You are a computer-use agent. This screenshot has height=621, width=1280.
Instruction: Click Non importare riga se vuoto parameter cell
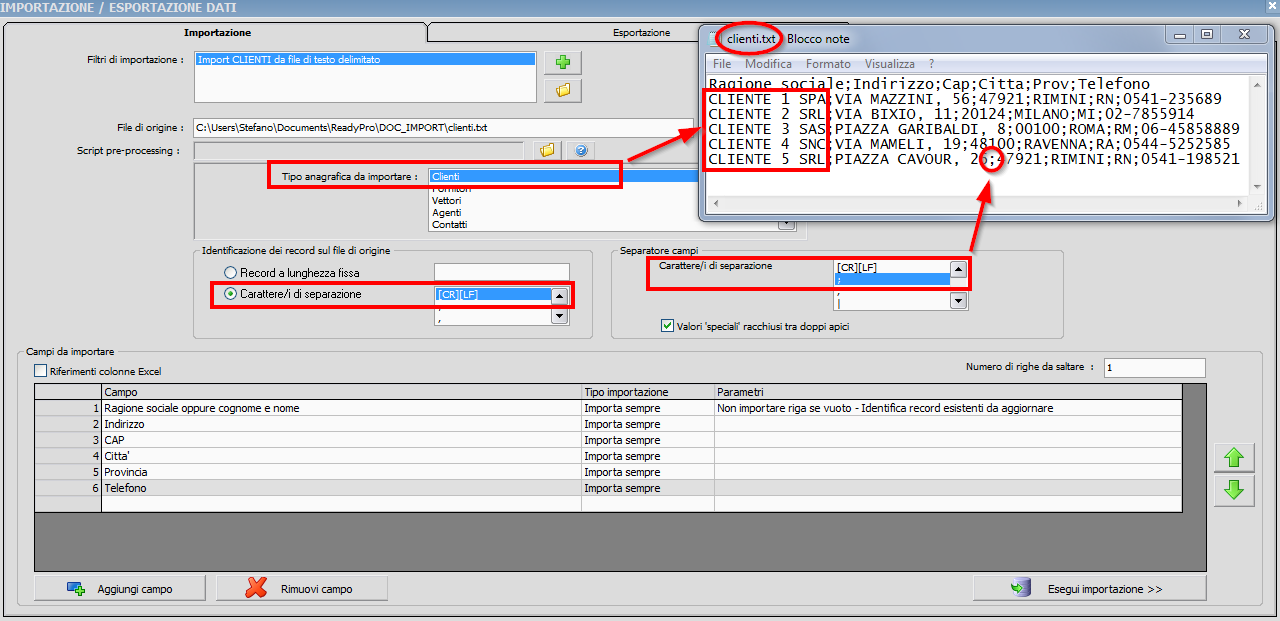(x=948, y=408)
